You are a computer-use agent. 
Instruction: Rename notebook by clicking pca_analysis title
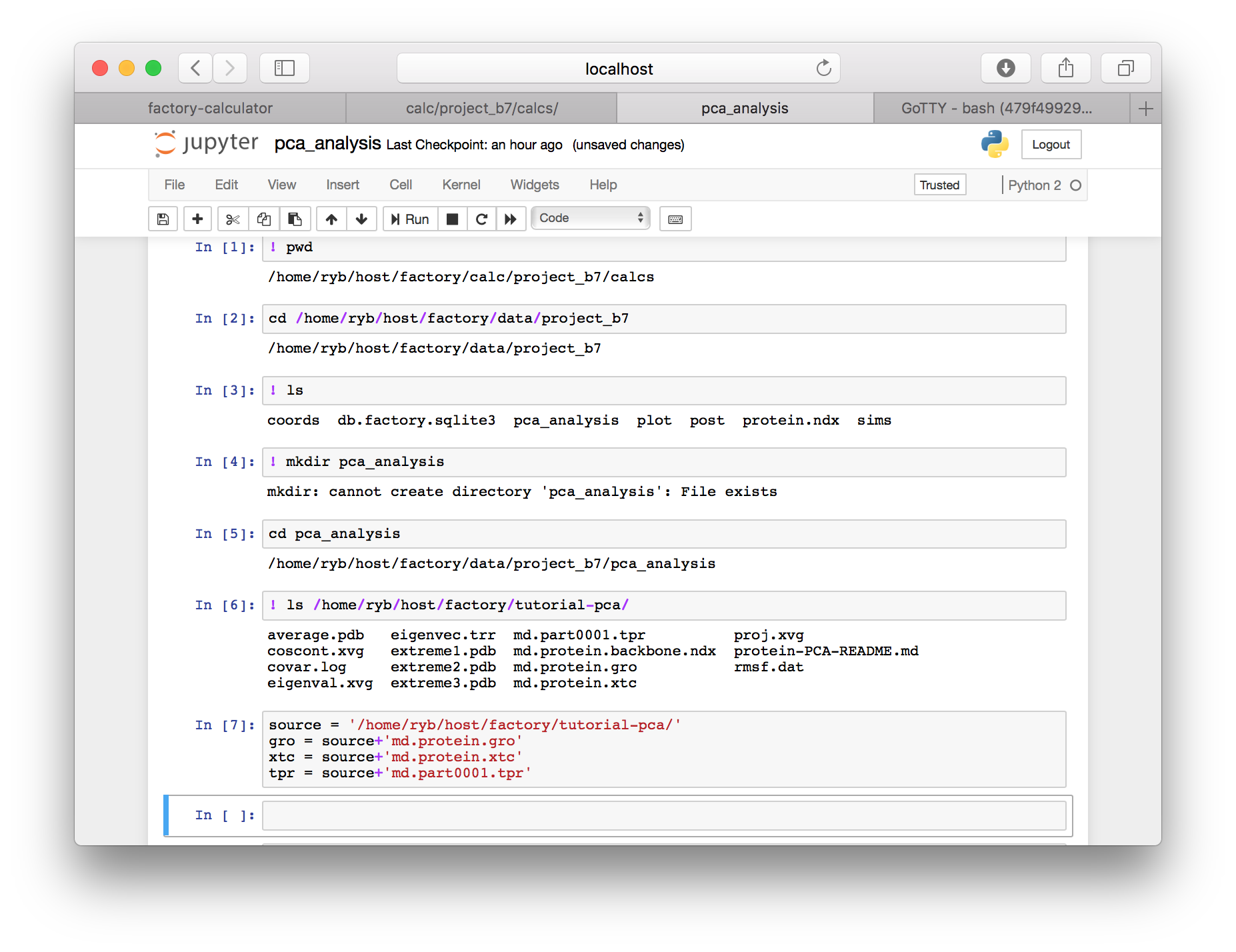(x=327, y=143)
